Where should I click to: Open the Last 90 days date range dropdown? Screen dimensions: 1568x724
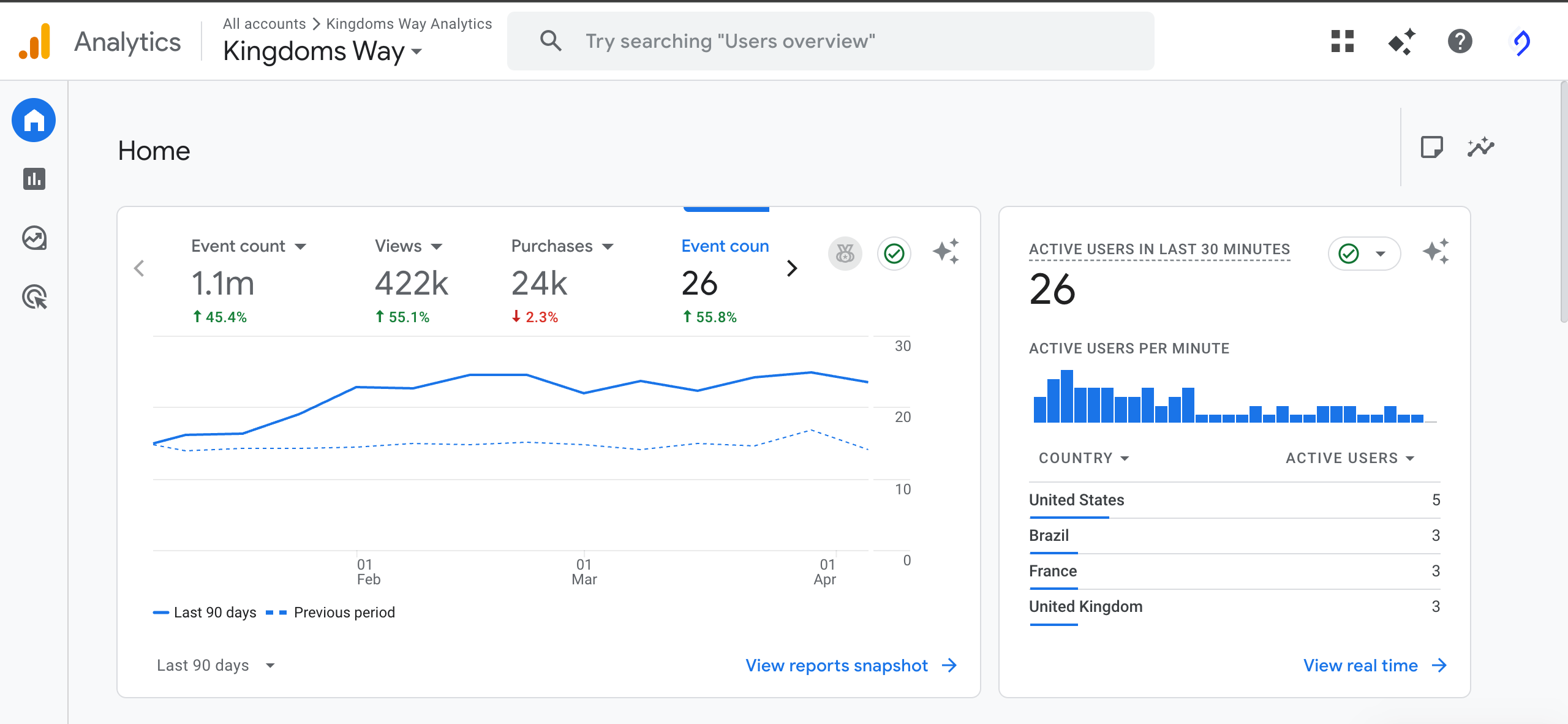(x=216, y=665)
